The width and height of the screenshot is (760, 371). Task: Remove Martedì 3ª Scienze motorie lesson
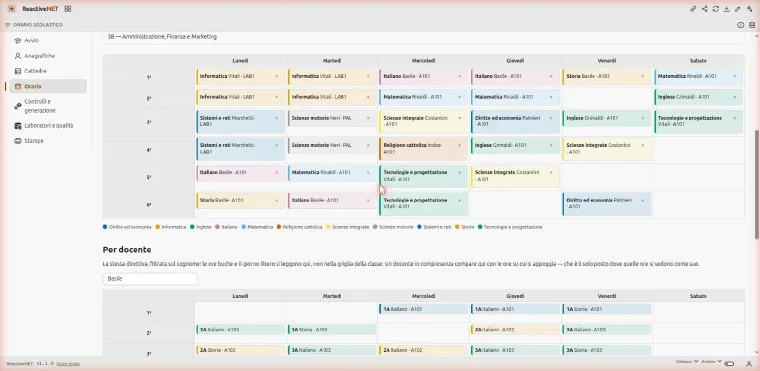click(368, 118)
